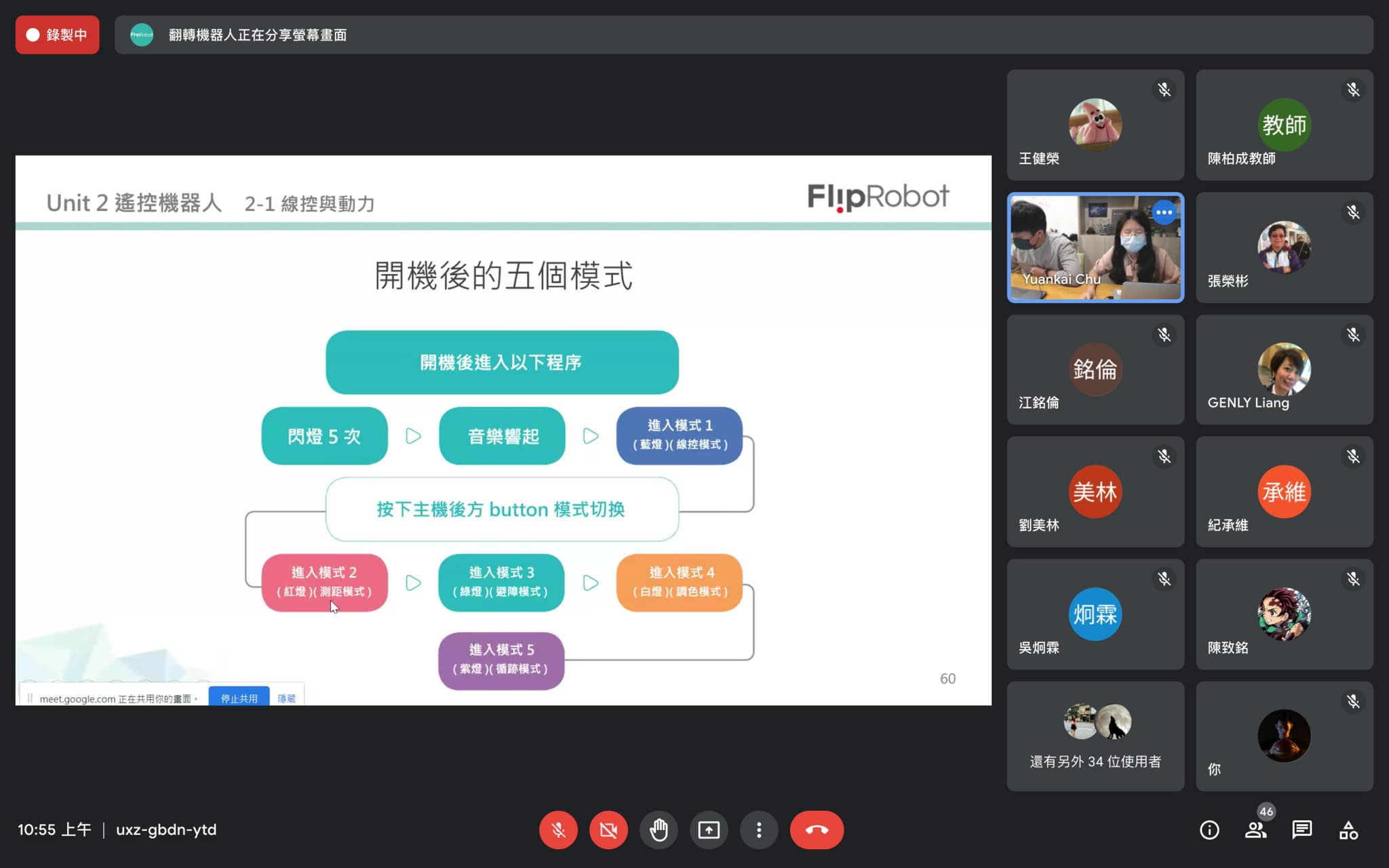Viewport: 1389px width, 868px height.
Task: Click the FlipRobot presenter avatar icon
Action: click(x=142, y=35)
